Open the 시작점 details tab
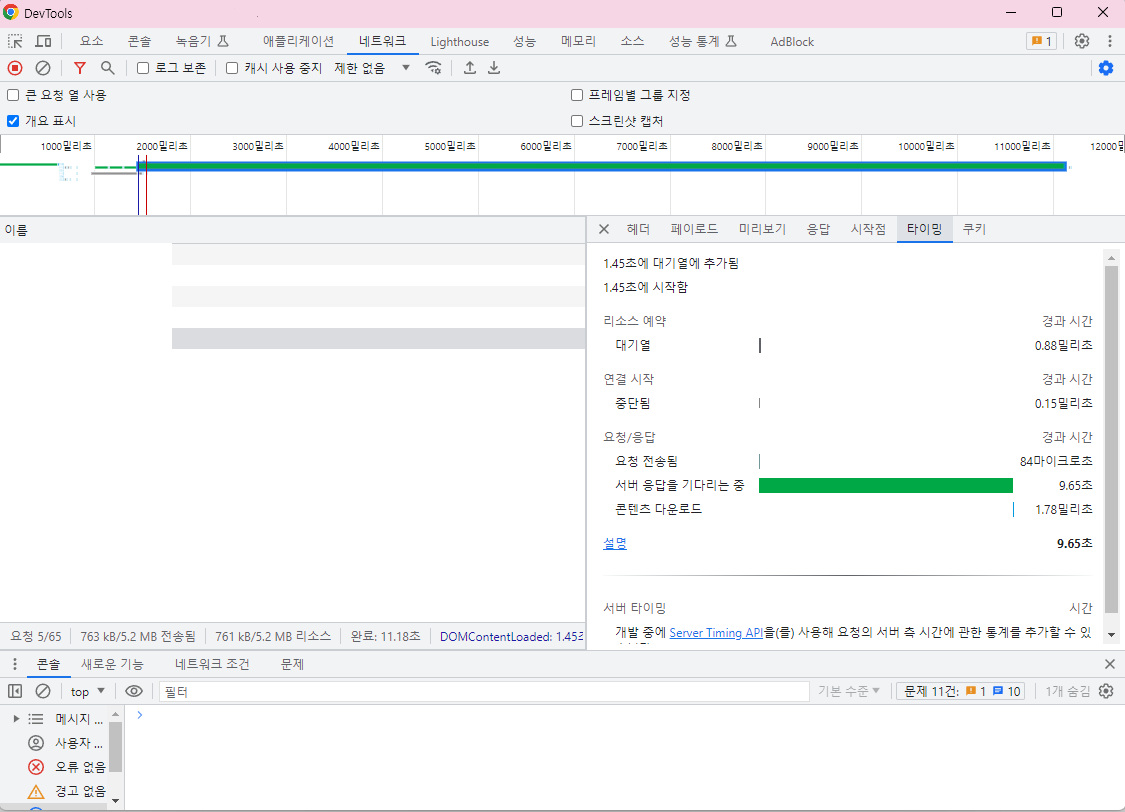Viewport: 1125px width, 812px height. pos(868,230)
